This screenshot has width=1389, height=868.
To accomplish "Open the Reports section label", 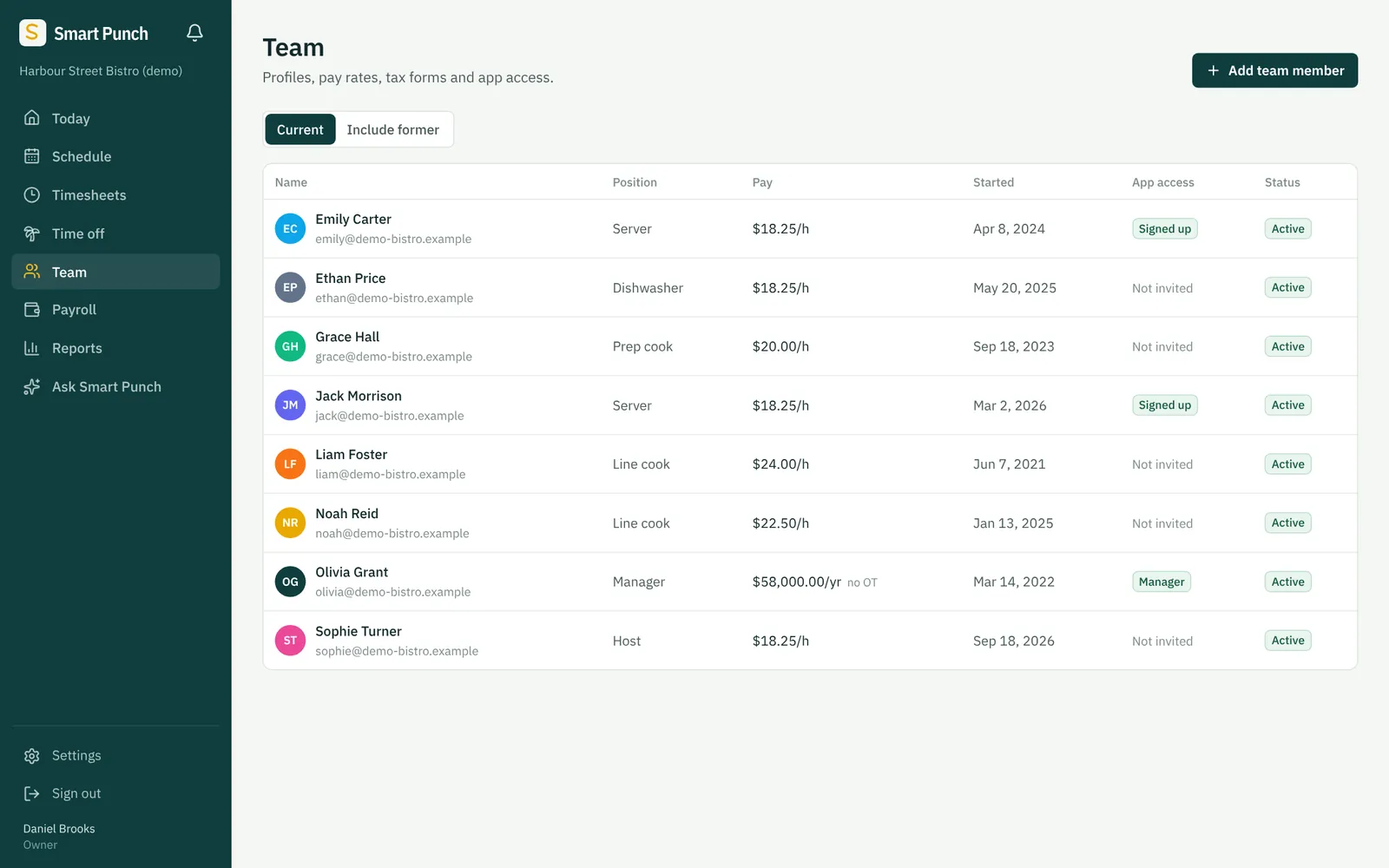I will pos(77,348).
